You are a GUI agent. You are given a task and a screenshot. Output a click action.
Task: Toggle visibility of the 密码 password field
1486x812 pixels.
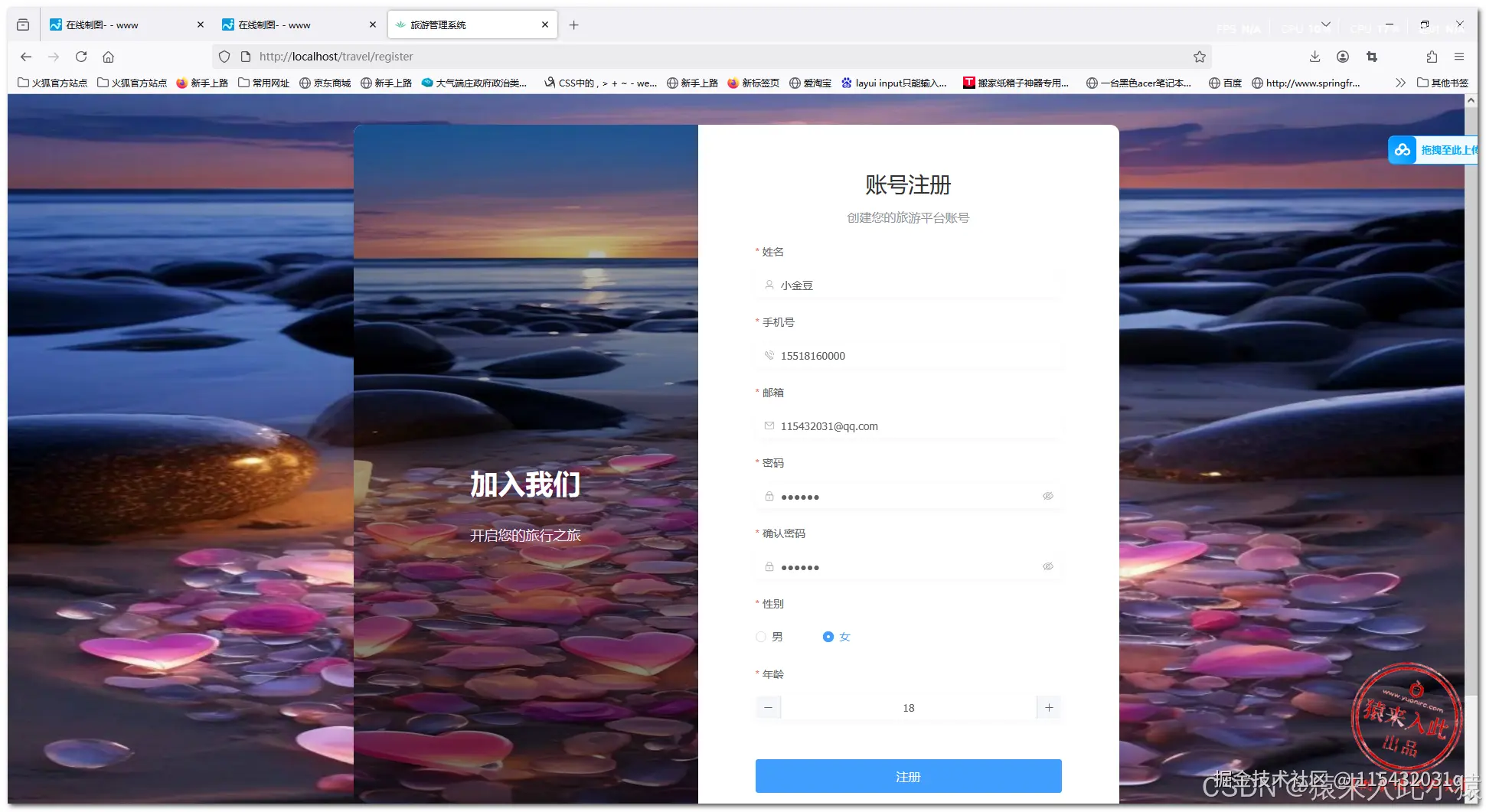click(1048, 496)
